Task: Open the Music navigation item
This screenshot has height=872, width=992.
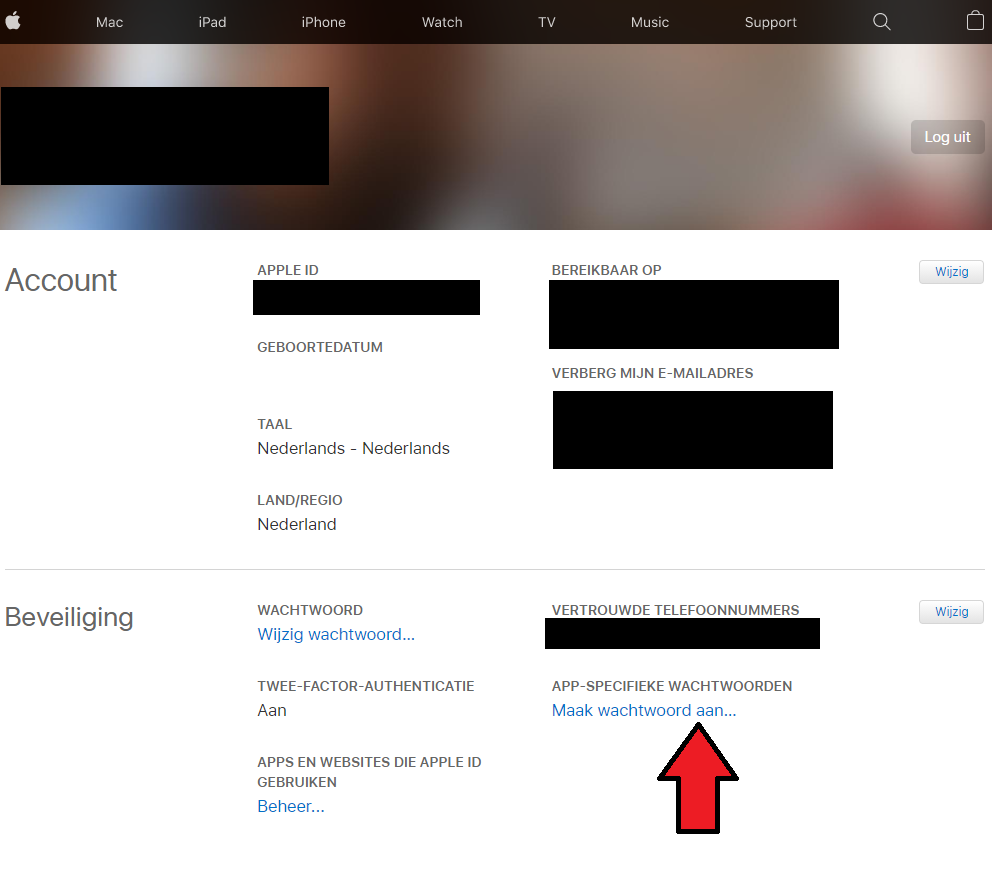Action: click(x=650, y=22)
